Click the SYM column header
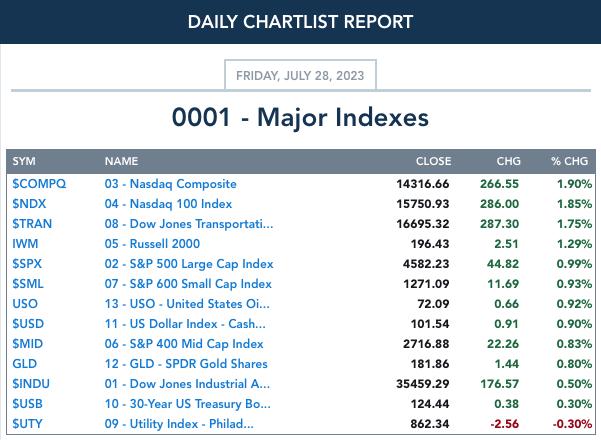The image size is (601, 440). (x=24, y=161)
